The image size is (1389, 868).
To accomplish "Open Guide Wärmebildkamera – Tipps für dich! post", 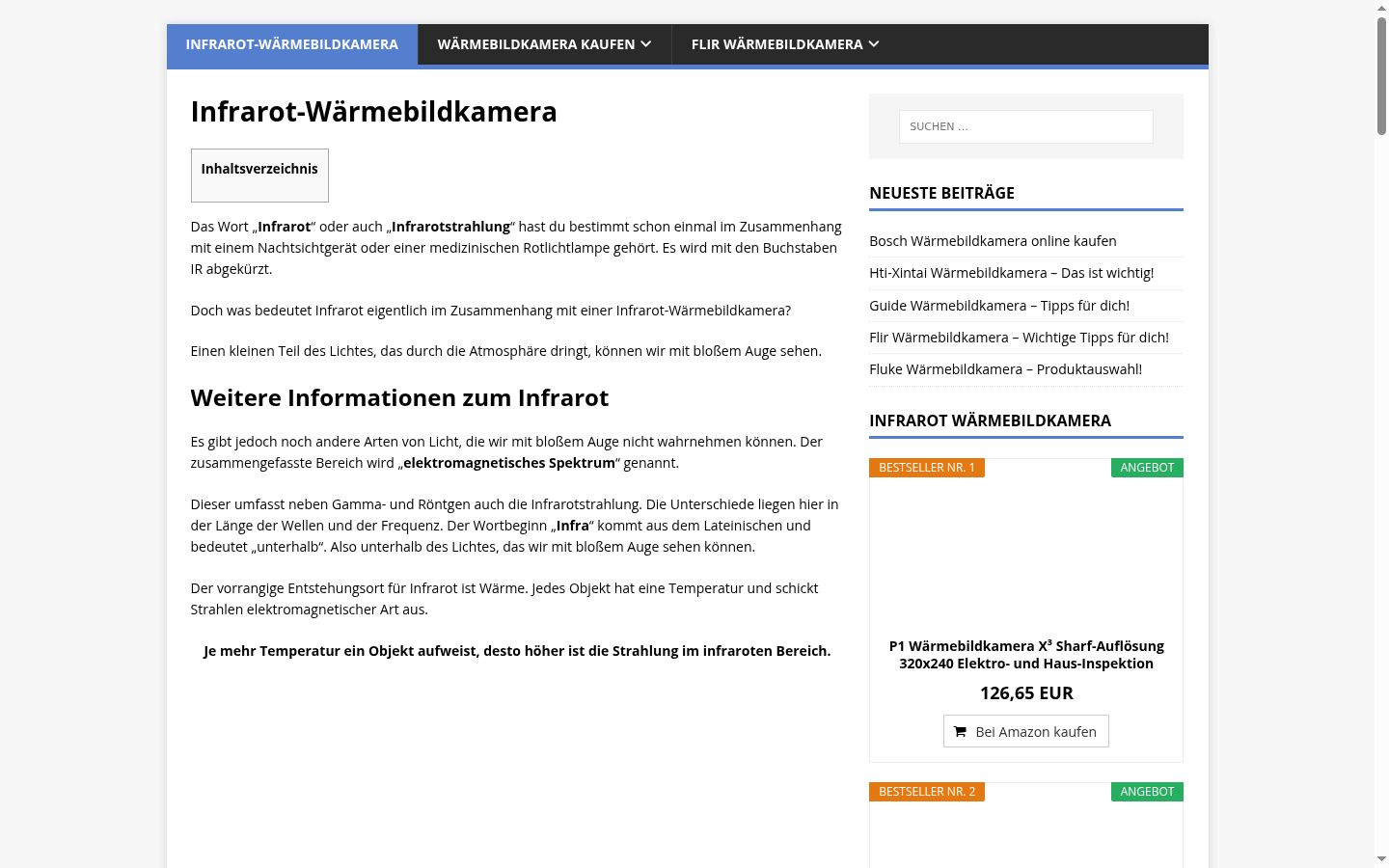I will (x=999, y=306).
